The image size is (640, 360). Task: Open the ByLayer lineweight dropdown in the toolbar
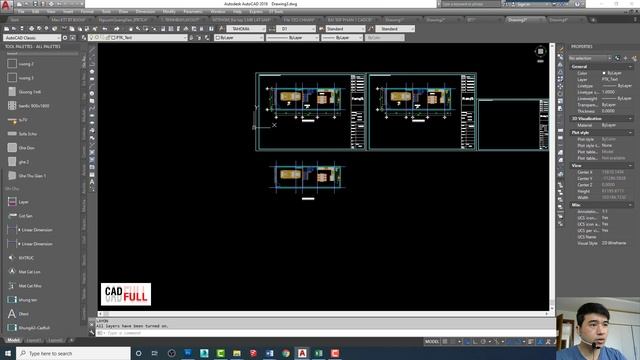[342, 38]
